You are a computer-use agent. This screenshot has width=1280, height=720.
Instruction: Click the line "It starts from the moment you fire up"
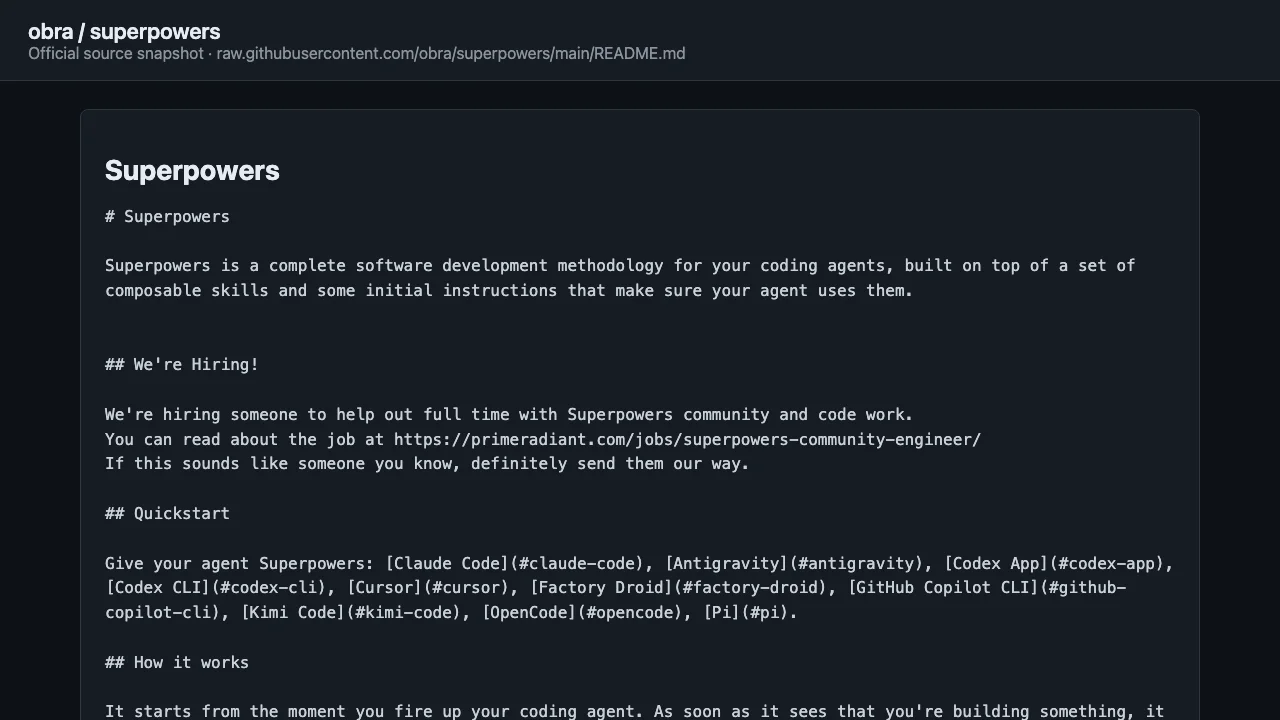[x=635, y=712]
